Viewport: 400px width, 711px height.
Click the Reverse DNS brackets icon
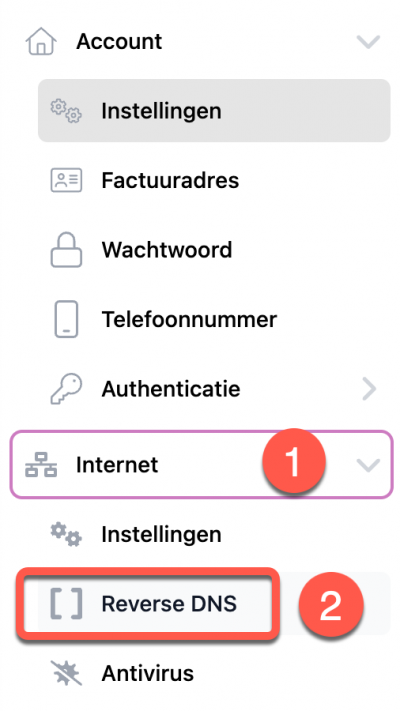(66, 604)
